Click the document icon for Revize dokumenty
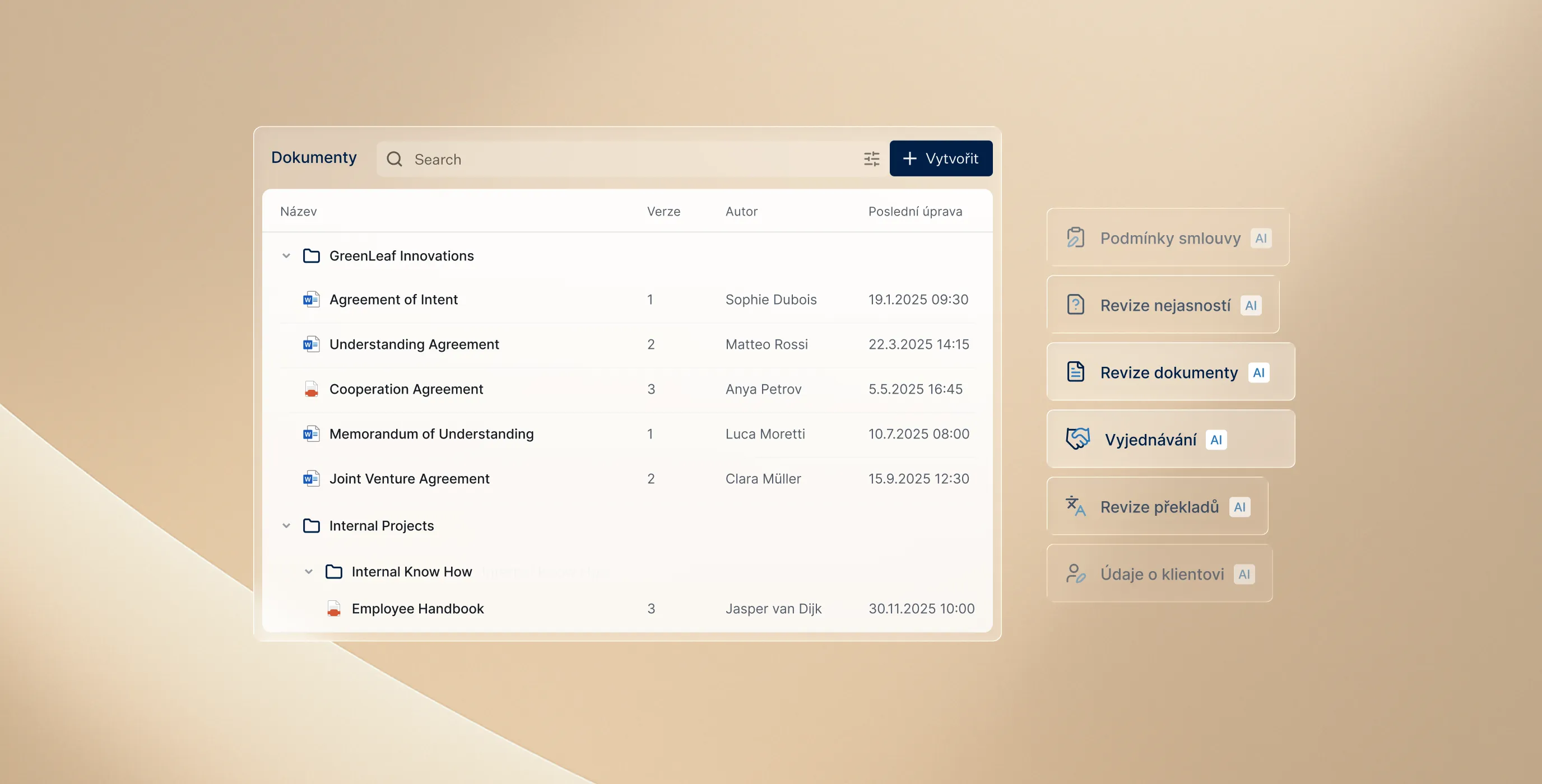Viewport: 1542px width, 784px height. pos(1075,372)
